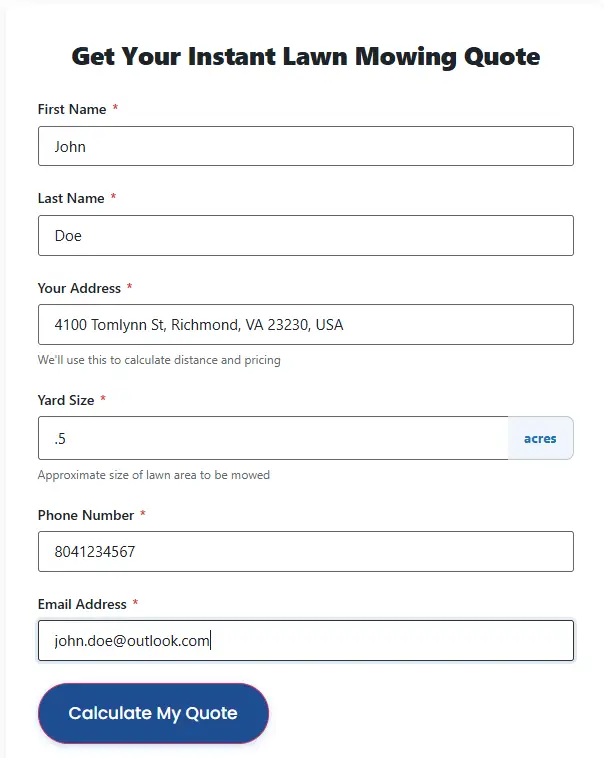Focus the Last Name field containing Doe

click(x=305, y=235)
